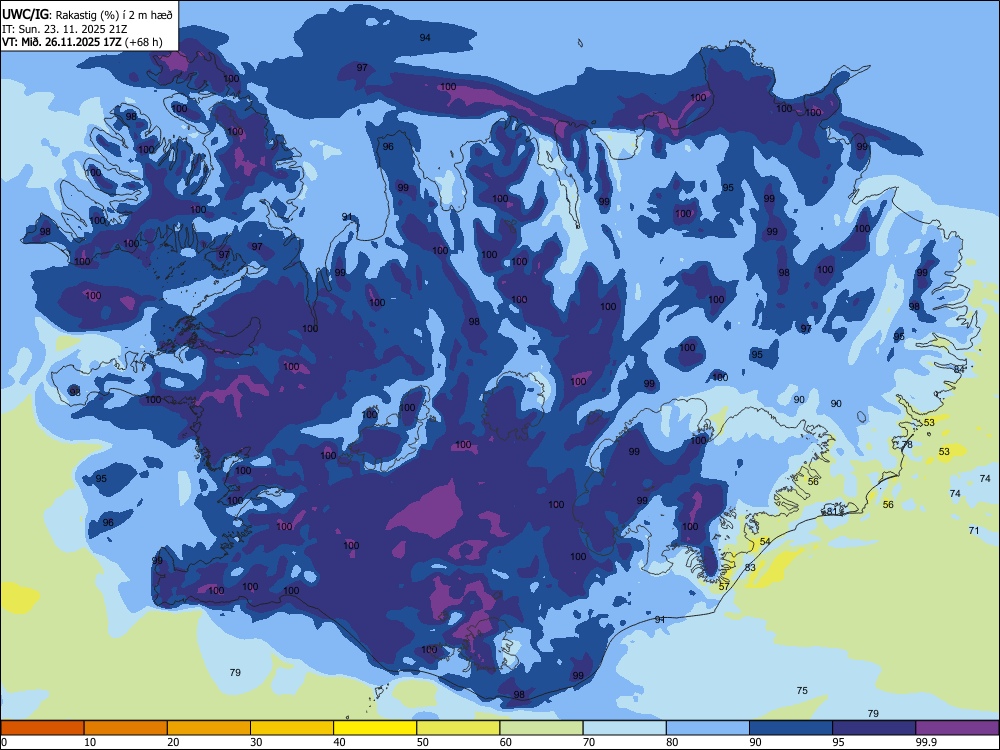The width and height of the screenshot is (1000, 750).
Task: Click the dark orange 0–10 legend color block
Action: (42, 728)
